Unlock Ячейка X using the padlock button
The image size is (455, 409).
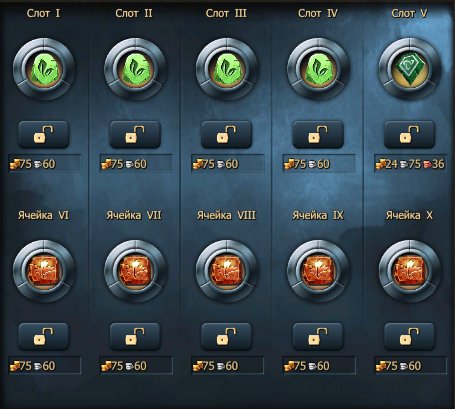pyautogui.click(x=410, y=336)
